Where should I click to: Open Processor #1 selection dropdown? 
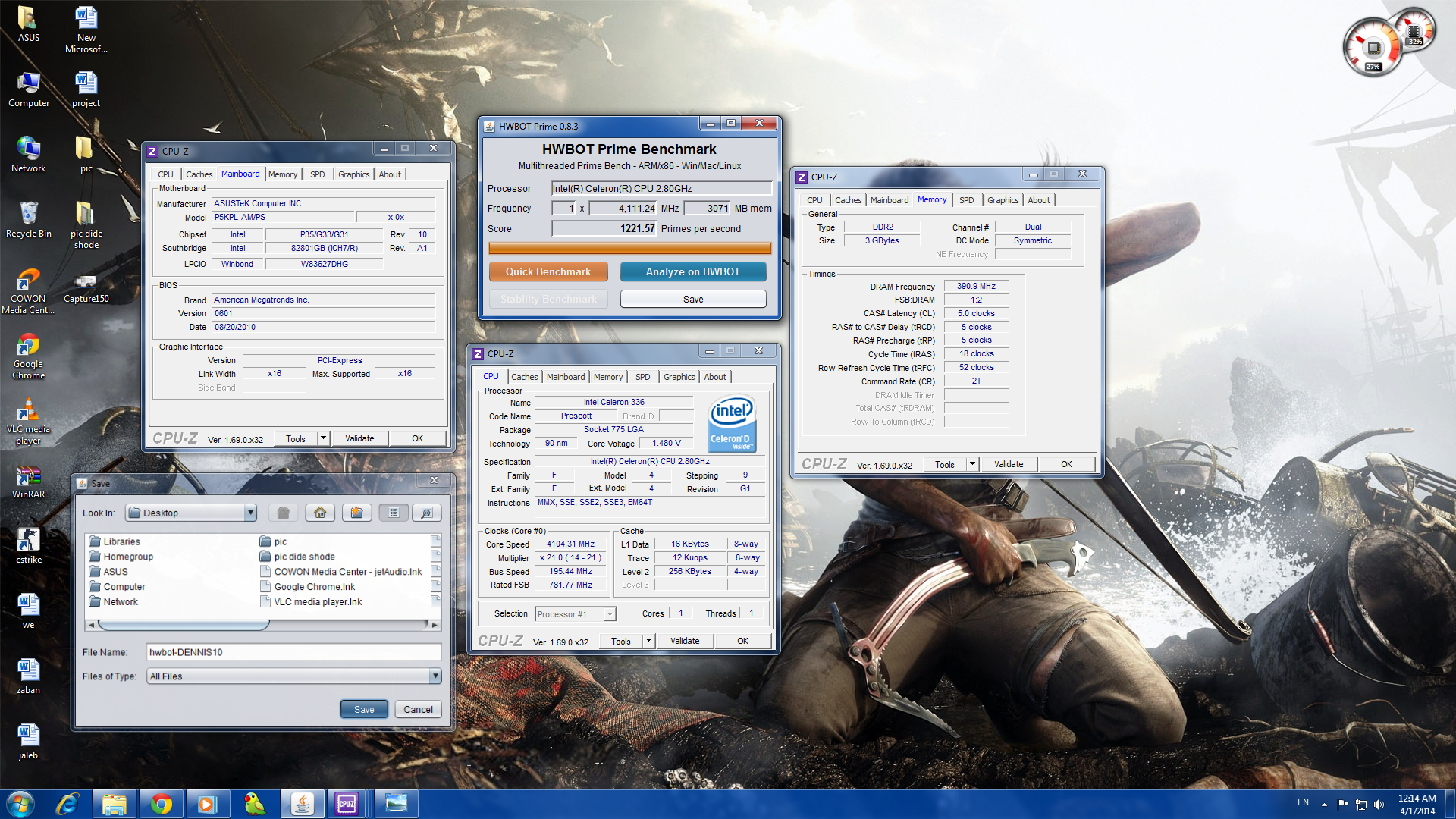pos(576,614)
